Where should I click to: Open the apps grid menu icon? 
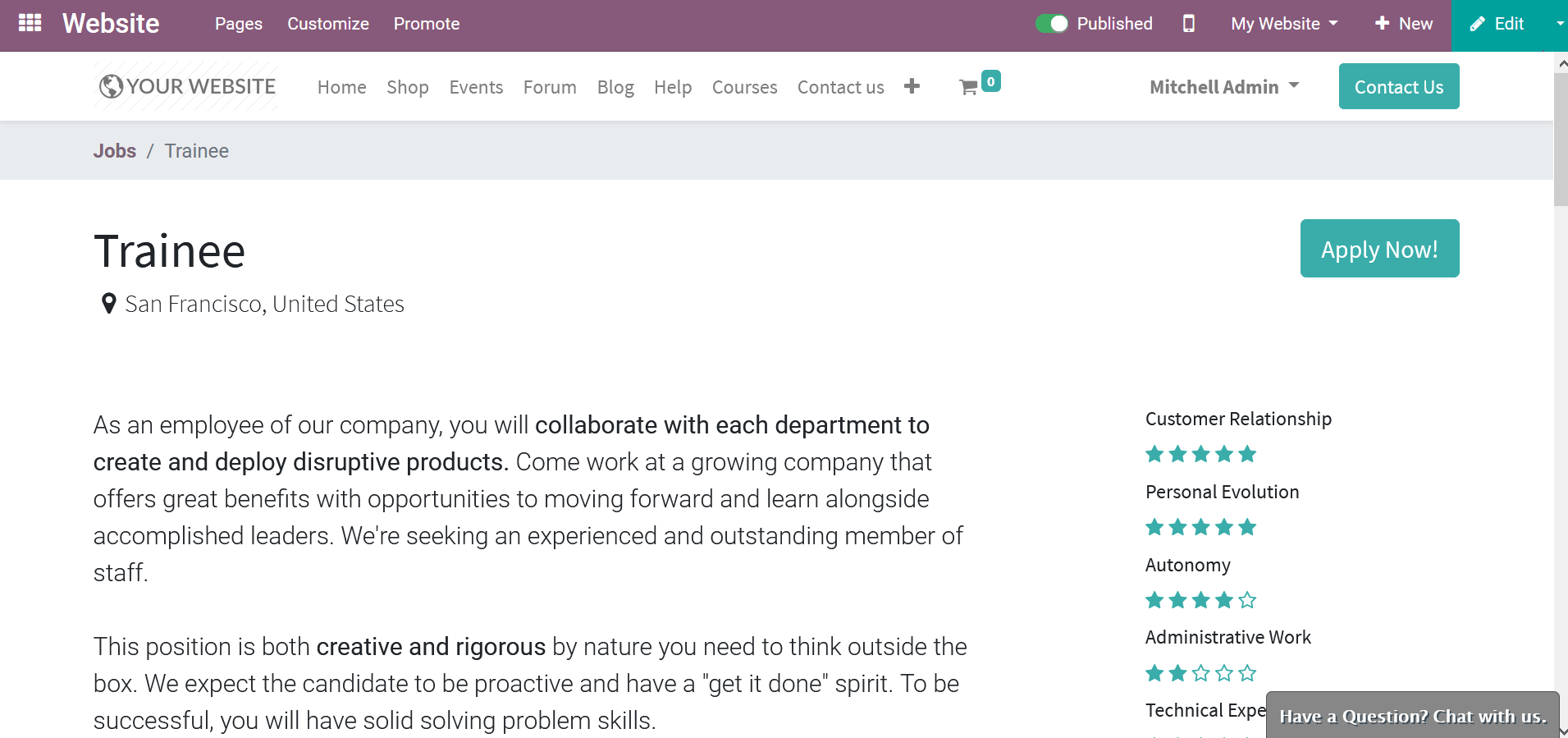coord(30,23)
